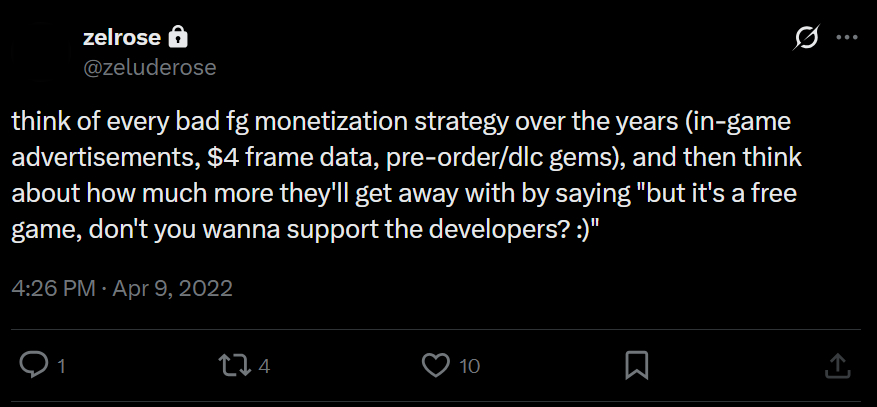Open the three-dot more options menu
The height and width of the screenshot is (407, 877).
[x=846, y=38]
